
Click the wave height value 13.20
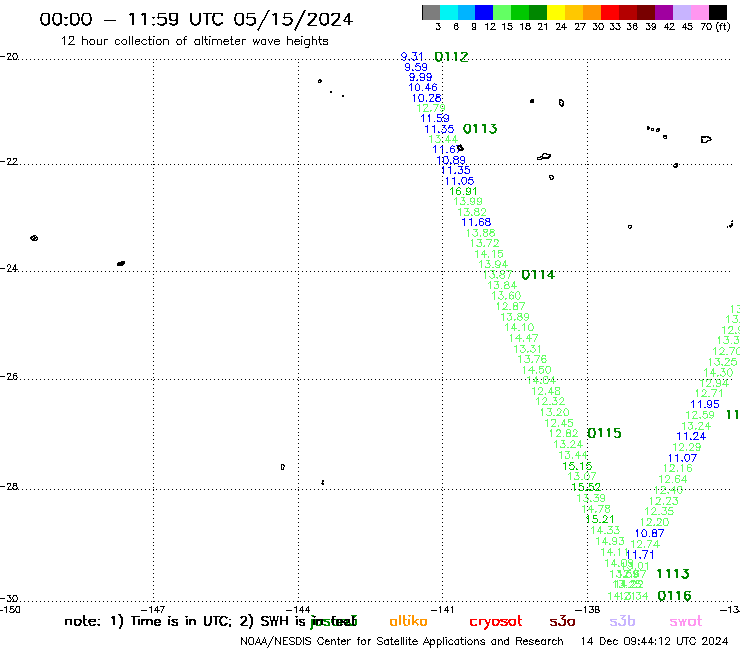[x=555, y=413]
